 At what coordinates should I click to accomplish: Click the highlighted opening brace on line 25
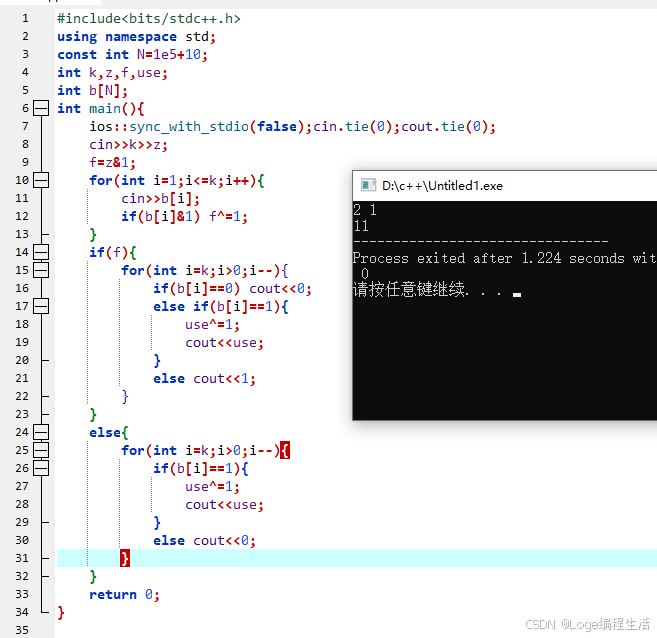(x=285, y=450)
